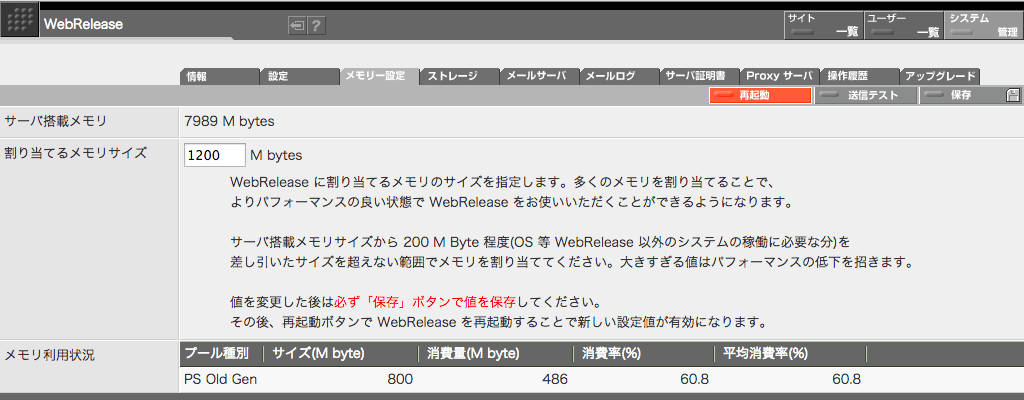Open the システム 管理 button
The width and height of the screenshot is (1024, 400).
(x=984, y=25)
